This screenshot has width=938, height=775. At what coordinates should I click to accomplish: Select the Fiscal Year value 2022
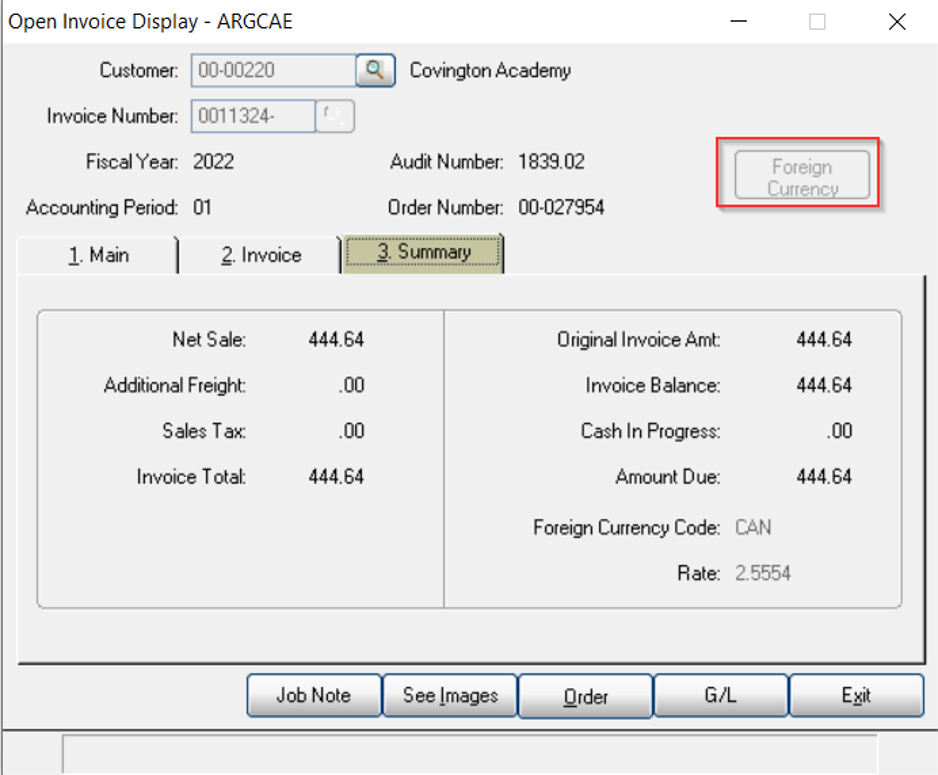coord(213,161)
